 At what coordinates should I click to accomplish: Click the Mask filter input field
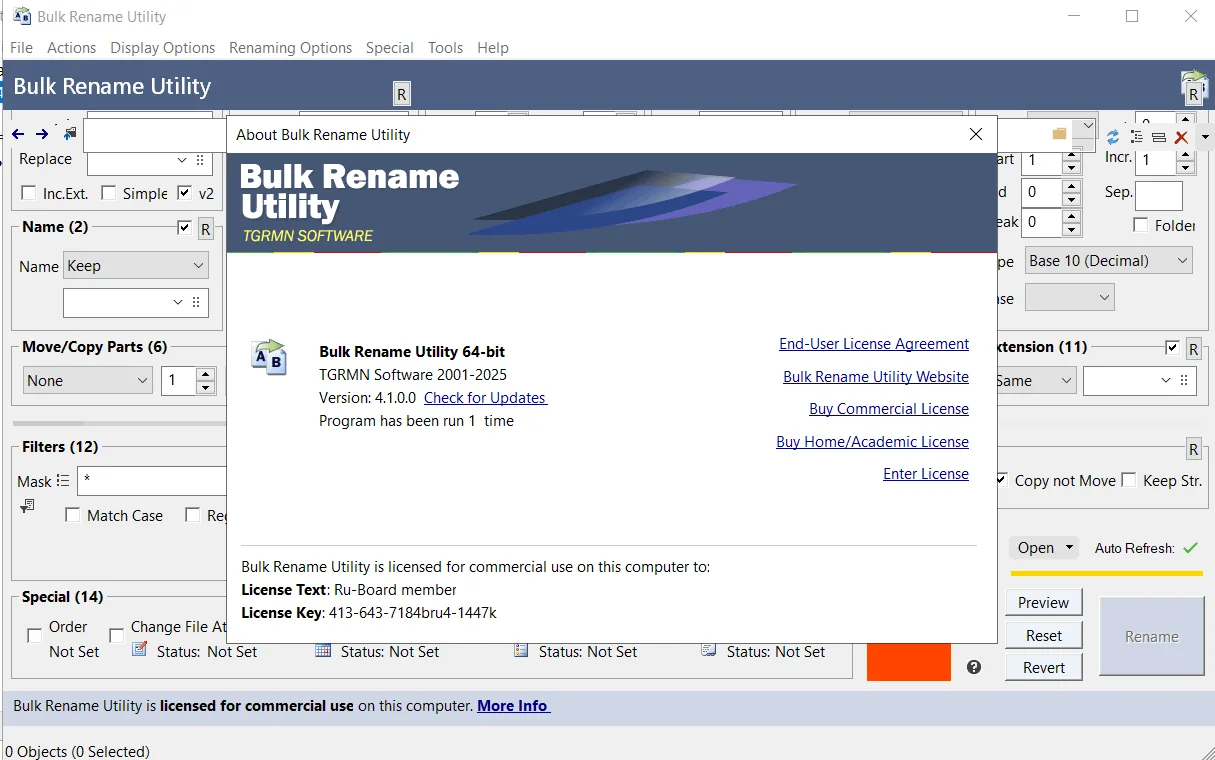pos(153,481)
